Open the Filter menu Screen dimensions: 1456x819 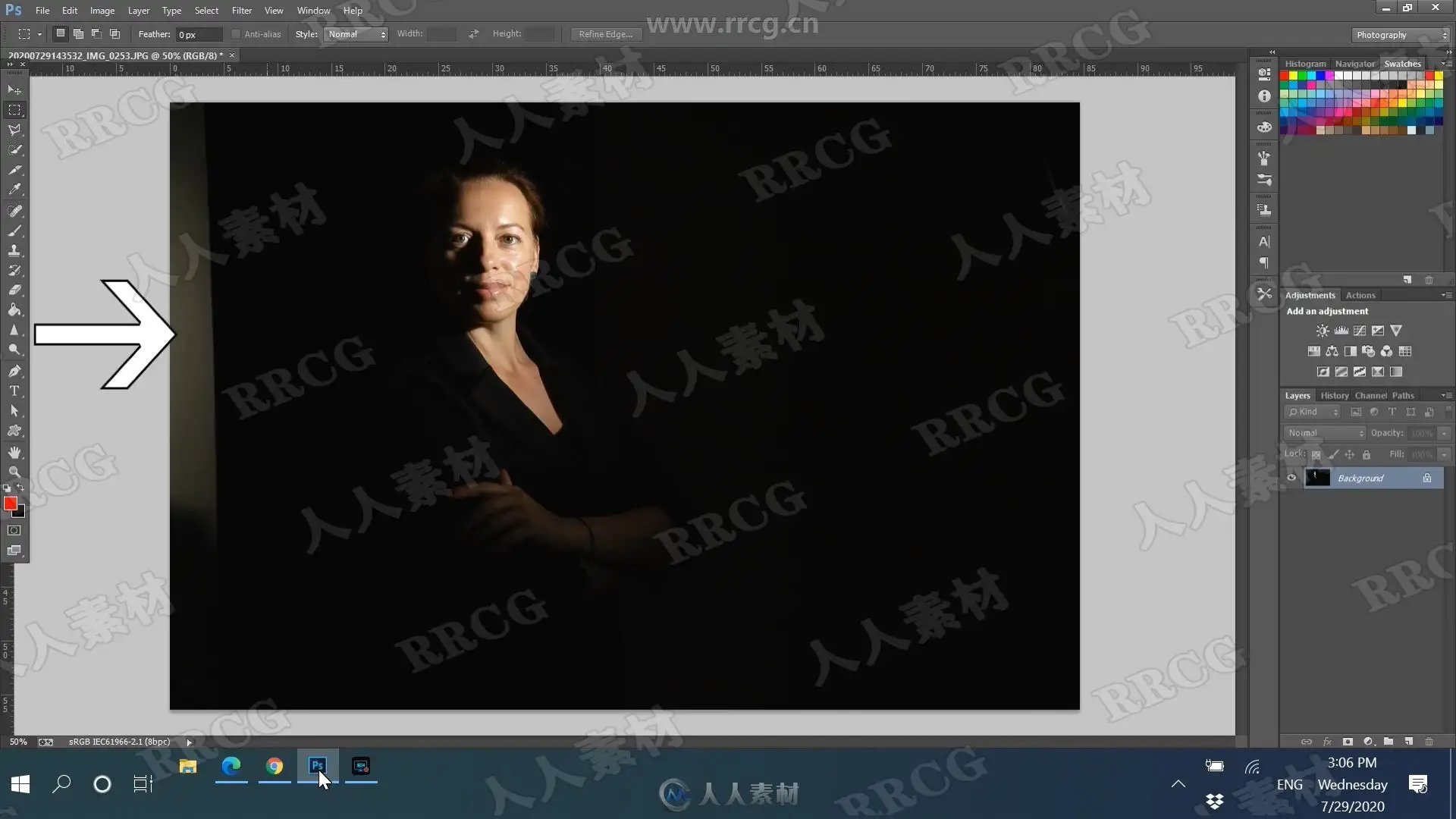241,11
